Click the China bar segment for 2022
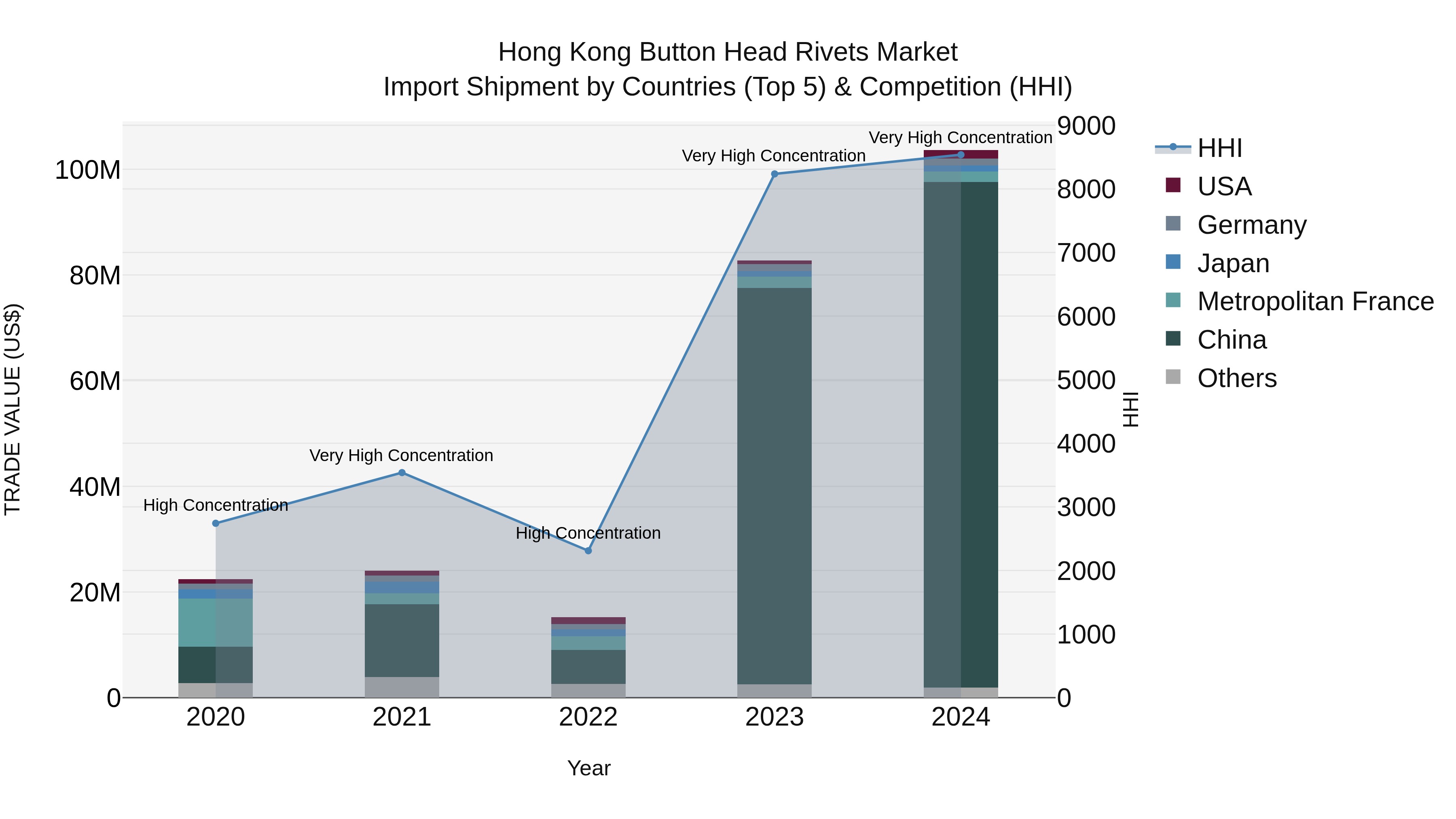This screenshot has height=819, width=1456. pos(588,667)
